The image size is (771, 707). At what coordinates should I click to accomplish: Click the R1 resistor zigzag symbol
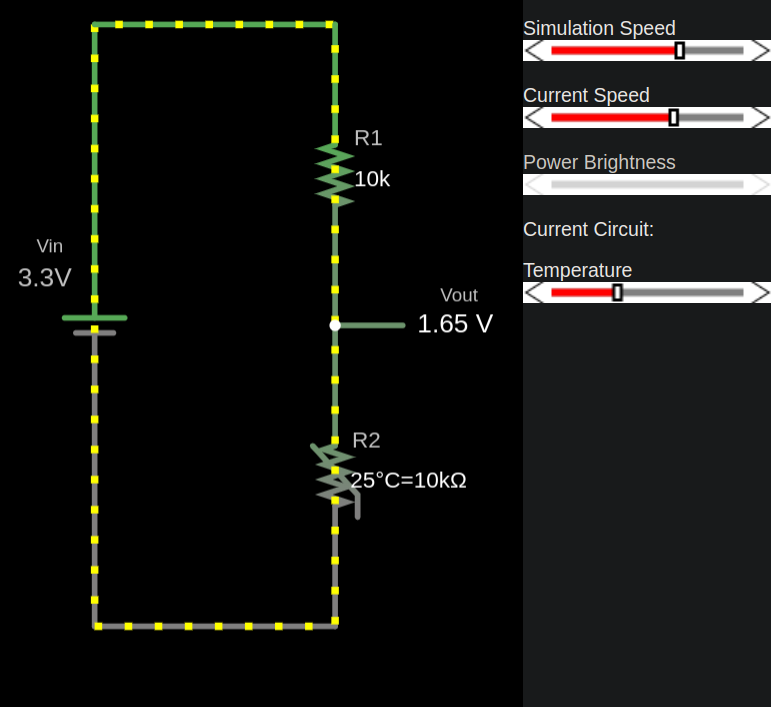tap(334, 174)
